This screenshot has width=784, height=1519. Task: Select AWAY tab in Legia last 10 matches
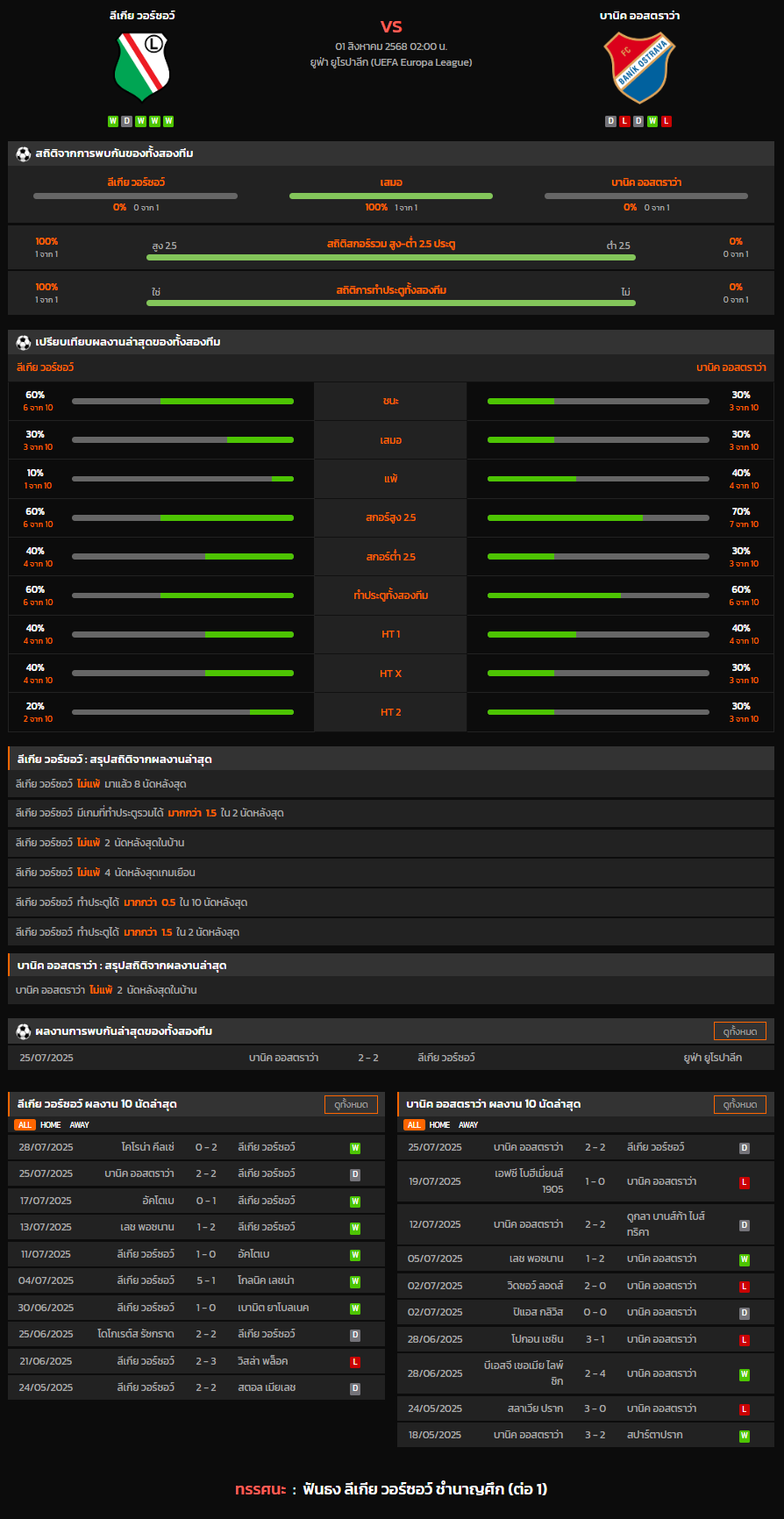pyautogui.click(x=80, y=1125)
